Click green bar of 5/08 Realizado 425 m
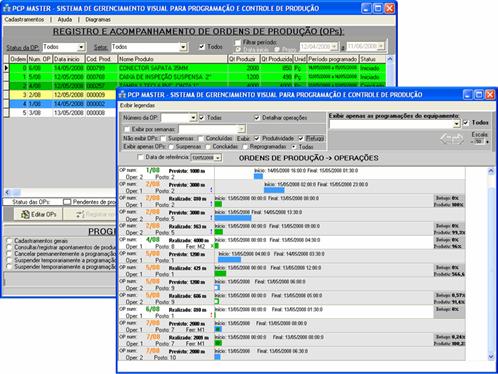This screenshot has height=374, width=498. (x=220, y=274)
